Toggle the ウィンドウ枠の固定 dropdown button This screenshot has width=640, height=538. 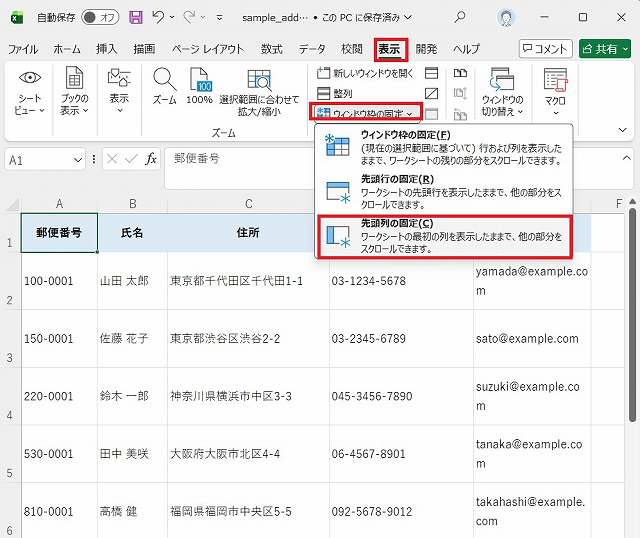(x=366, y=112)
